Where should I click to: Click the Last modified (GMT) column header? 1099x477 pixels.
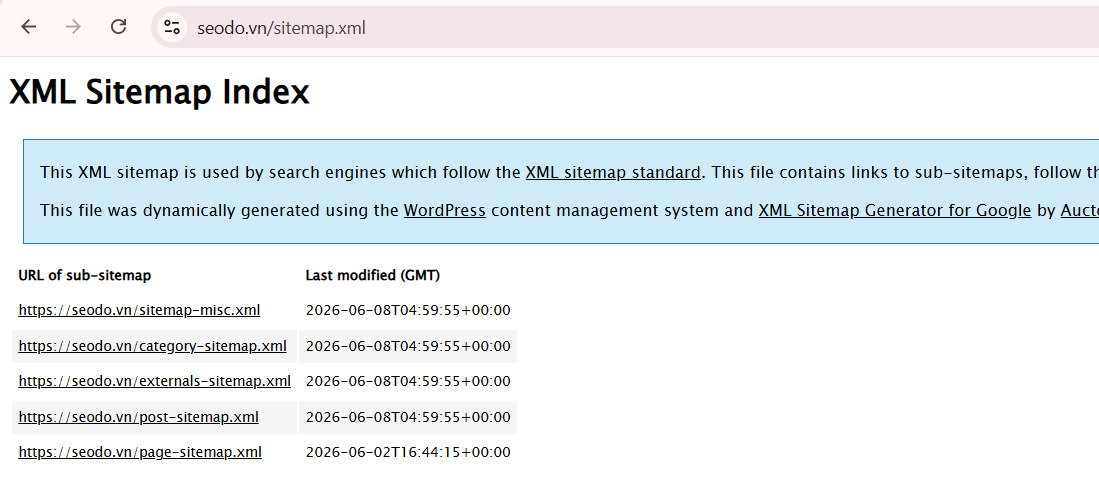[373, 275]
